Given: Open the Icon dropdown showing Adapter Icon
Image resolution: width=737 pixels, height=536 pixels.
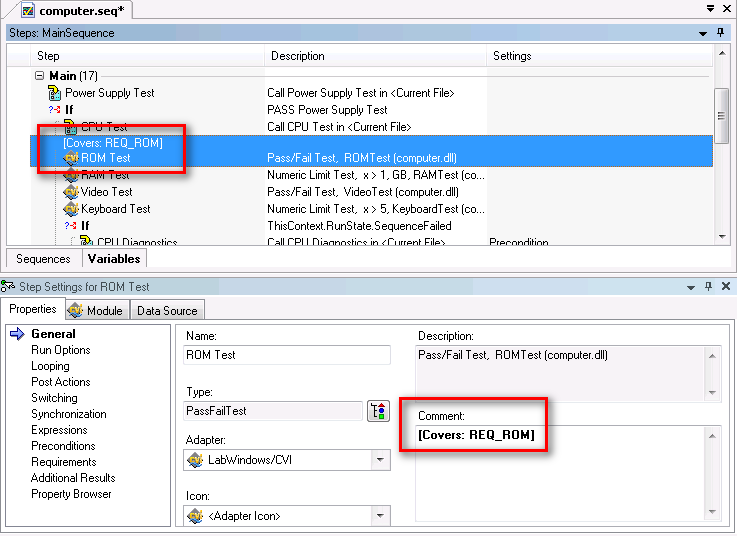Looking at the screenshot, I should (x=380, y=516).
